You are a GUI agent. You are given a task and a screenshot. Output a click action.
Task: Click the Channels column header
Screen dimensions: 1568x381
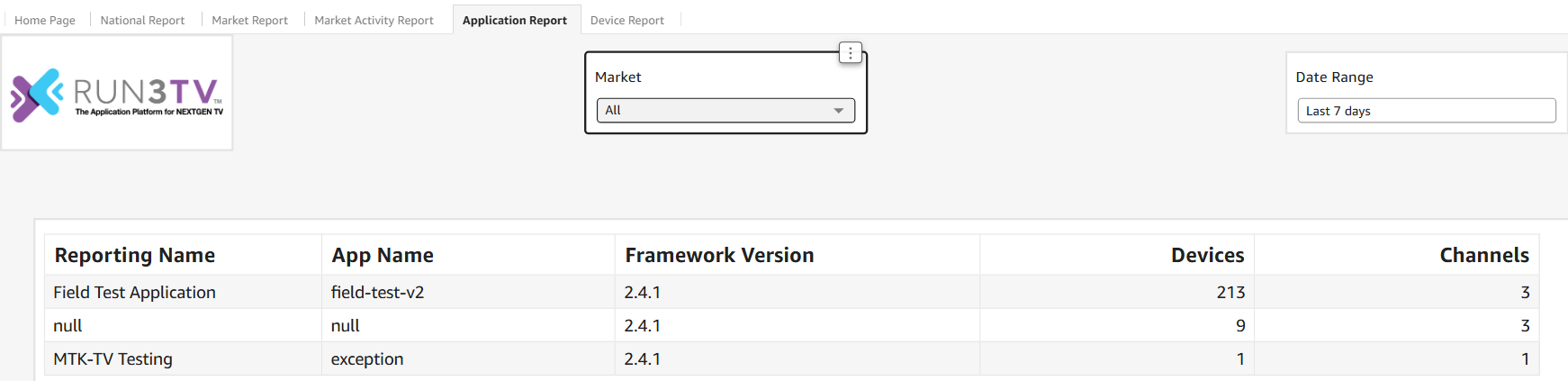[1483, 256]
